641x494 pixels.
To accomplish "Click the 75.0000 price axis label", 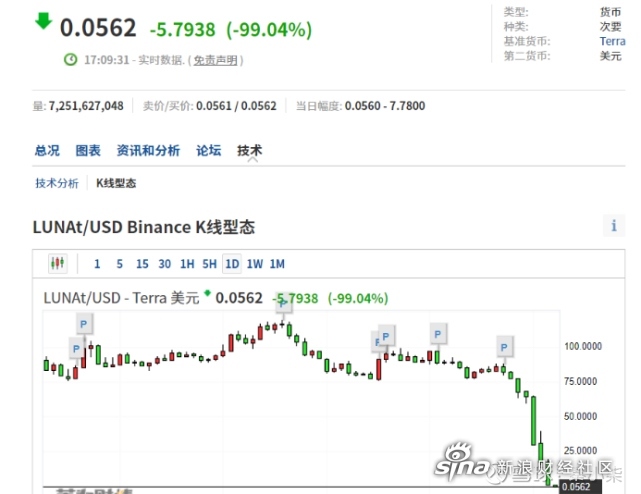I will [x=580, y=382].
